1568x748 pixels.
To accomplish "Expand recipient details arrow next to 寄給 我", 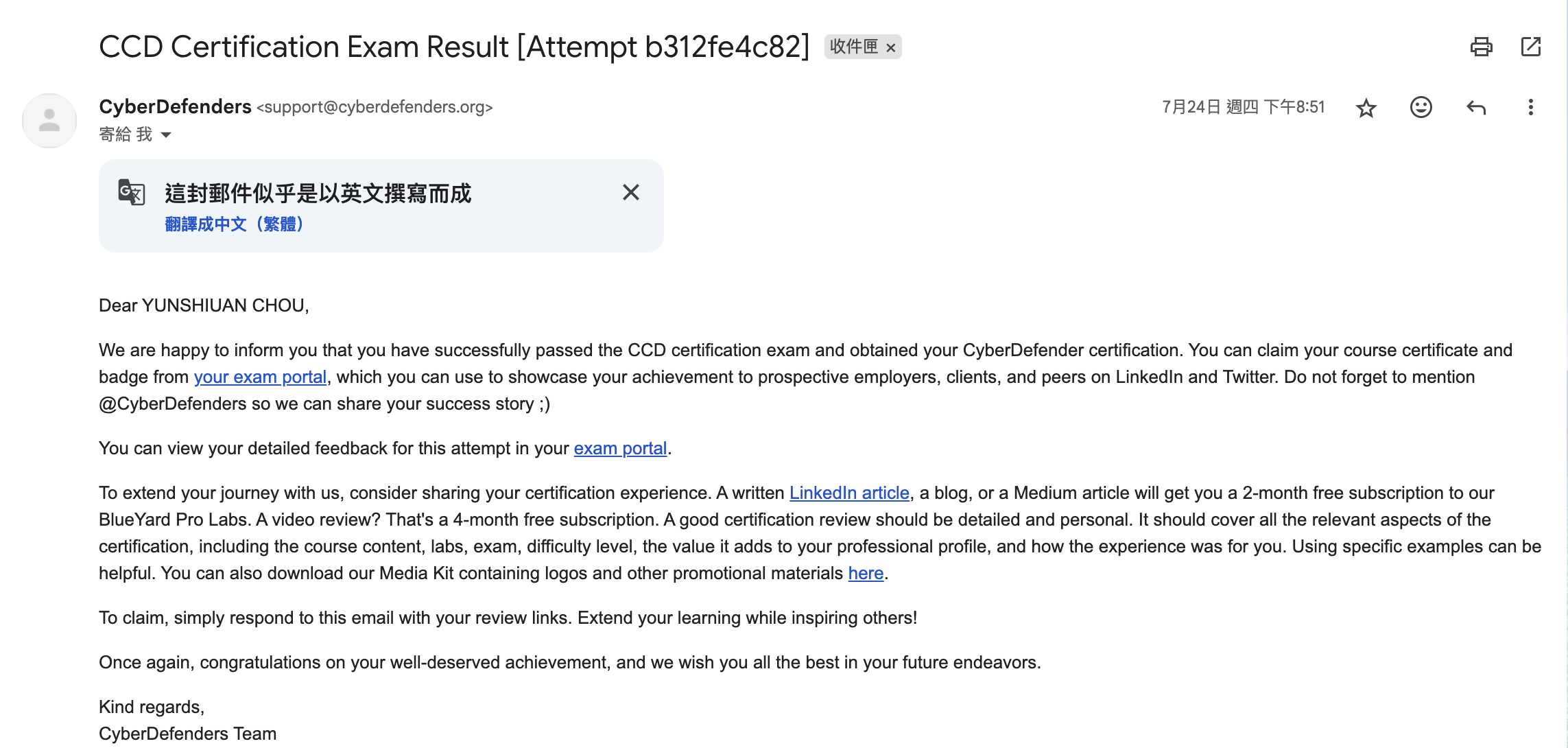I will click(166, 135).
